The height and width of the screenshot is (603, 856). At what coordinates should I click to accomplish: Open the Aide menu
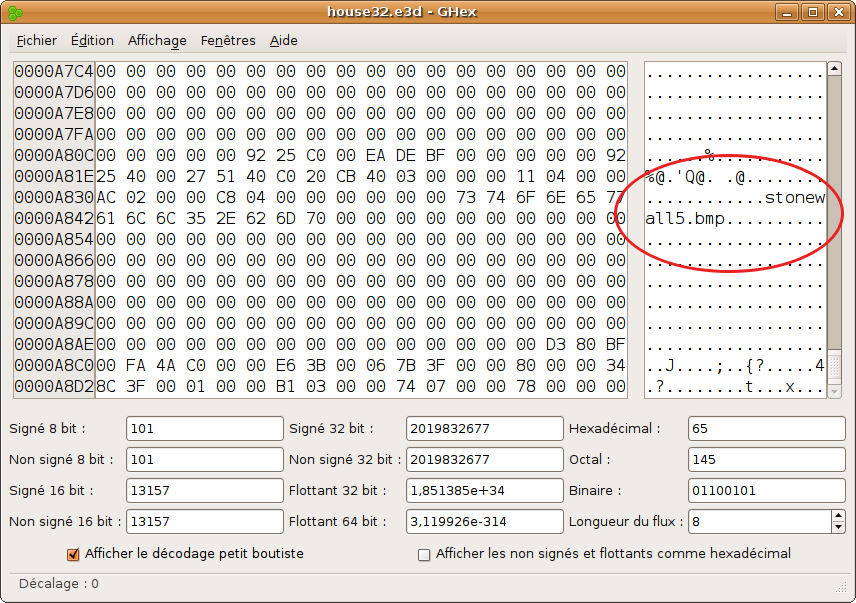[283, 40]
